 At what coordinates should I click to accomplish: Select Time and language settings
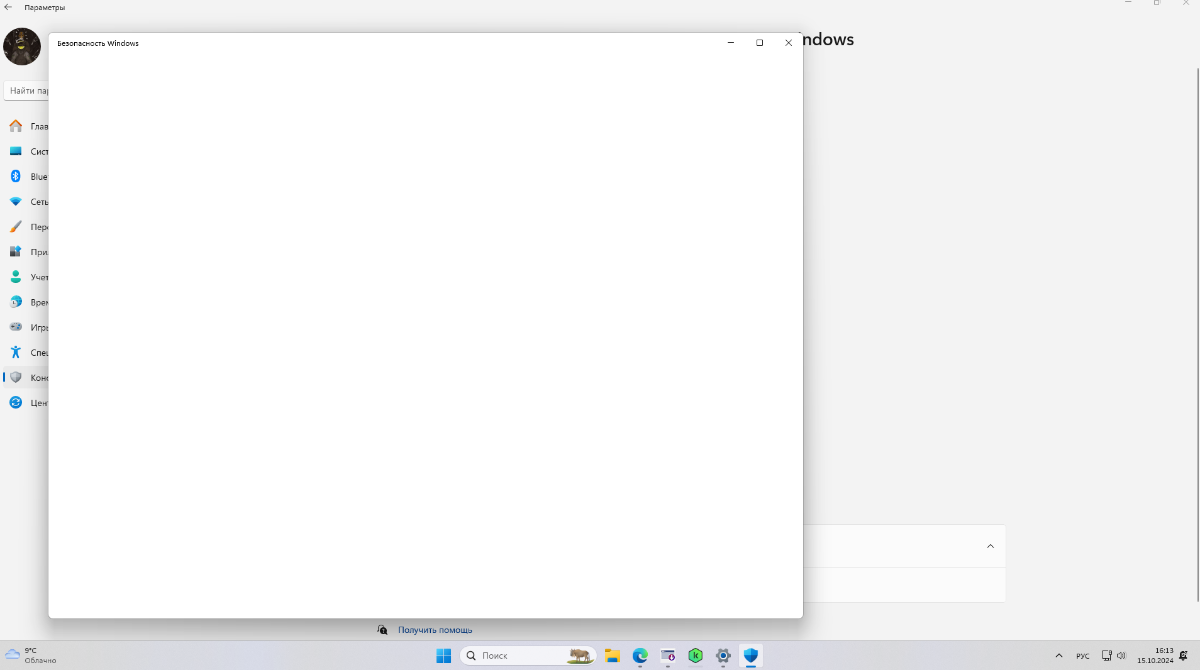pyautogui.click(x=16, y=302)
